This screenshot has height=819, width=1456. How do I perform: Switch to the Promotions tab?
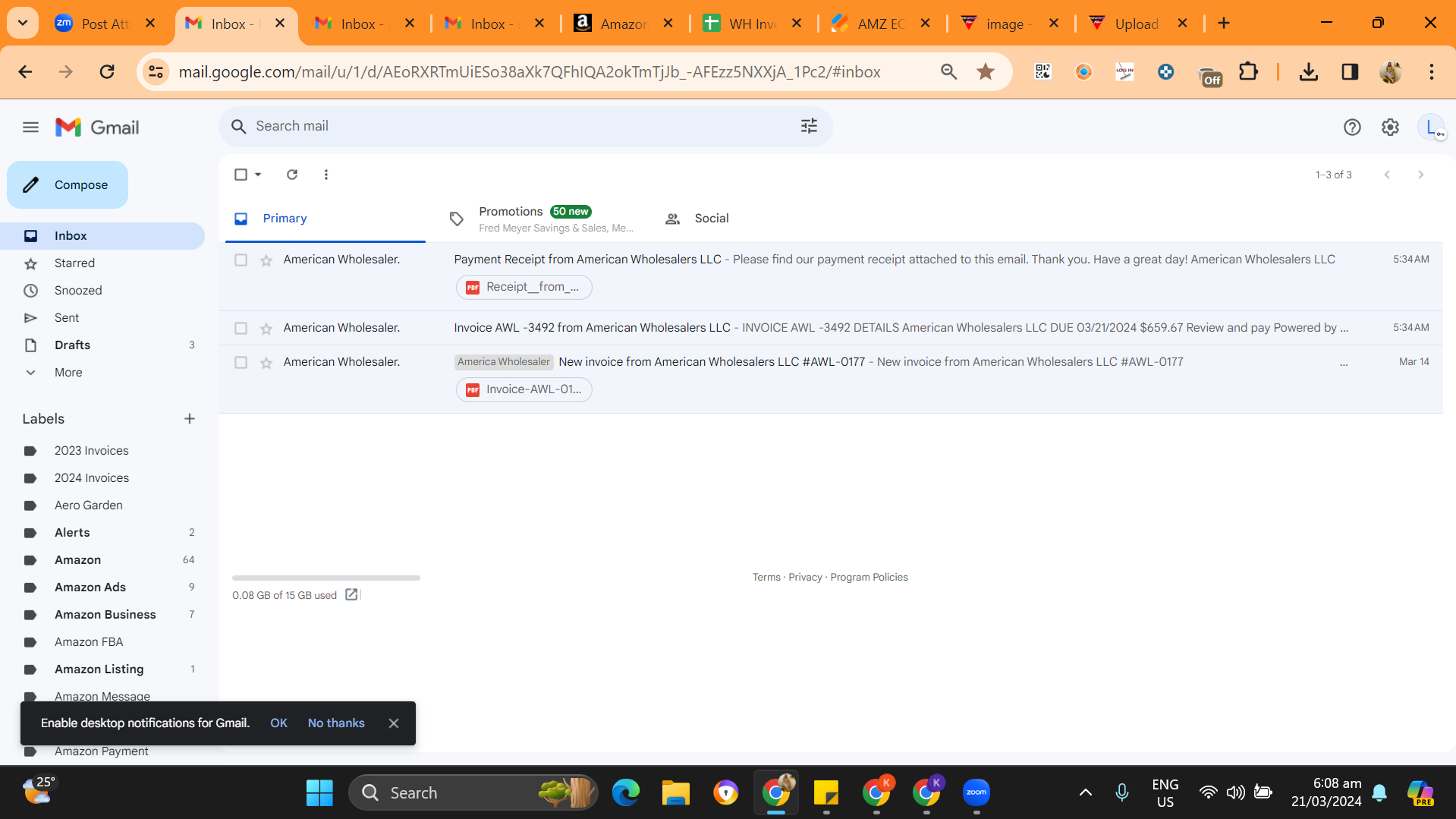[542, 219]
